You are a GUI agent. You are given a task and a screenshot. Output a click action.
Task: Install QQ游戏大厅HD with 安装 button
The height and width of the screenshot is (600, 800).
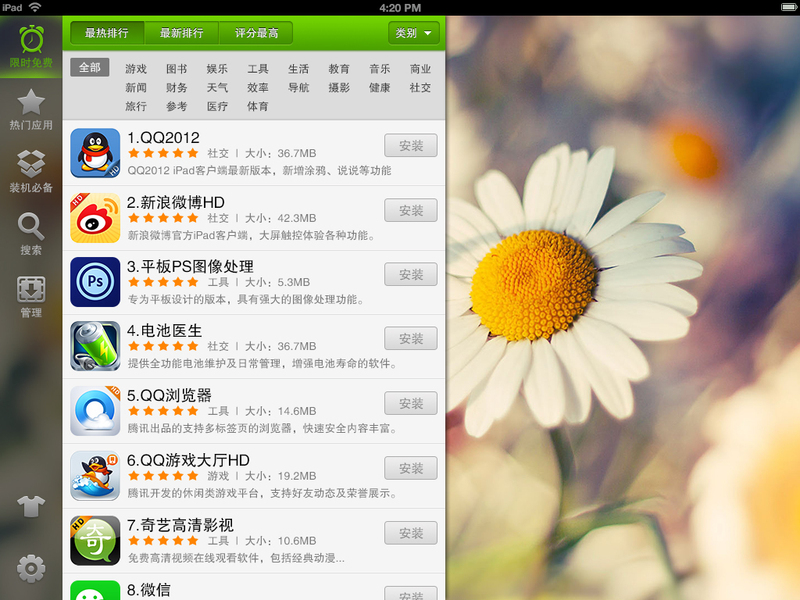(x=411, y=468)
